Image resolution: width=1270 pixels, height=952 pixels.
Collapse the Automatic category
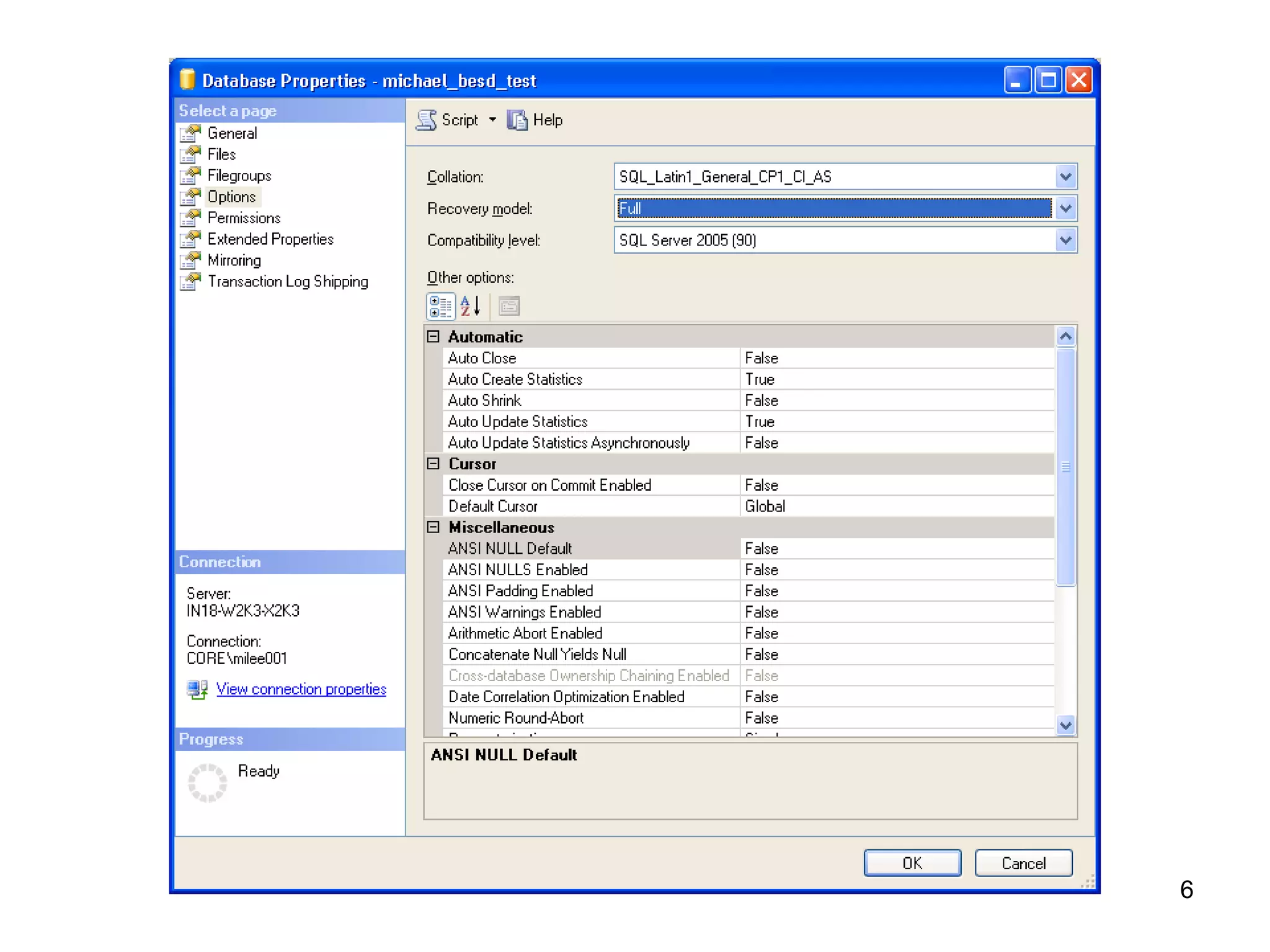tap(433, 337)
